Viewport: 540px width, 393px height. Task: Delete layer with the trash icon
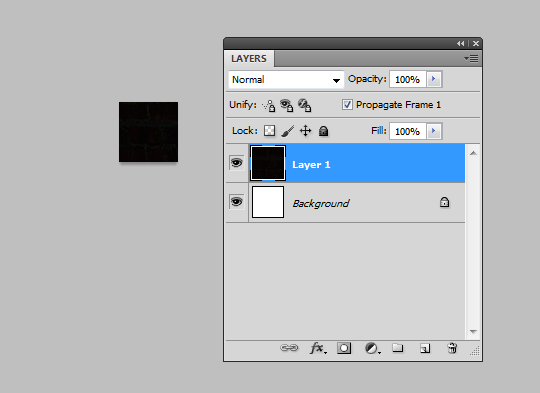[x=452, y=348]
